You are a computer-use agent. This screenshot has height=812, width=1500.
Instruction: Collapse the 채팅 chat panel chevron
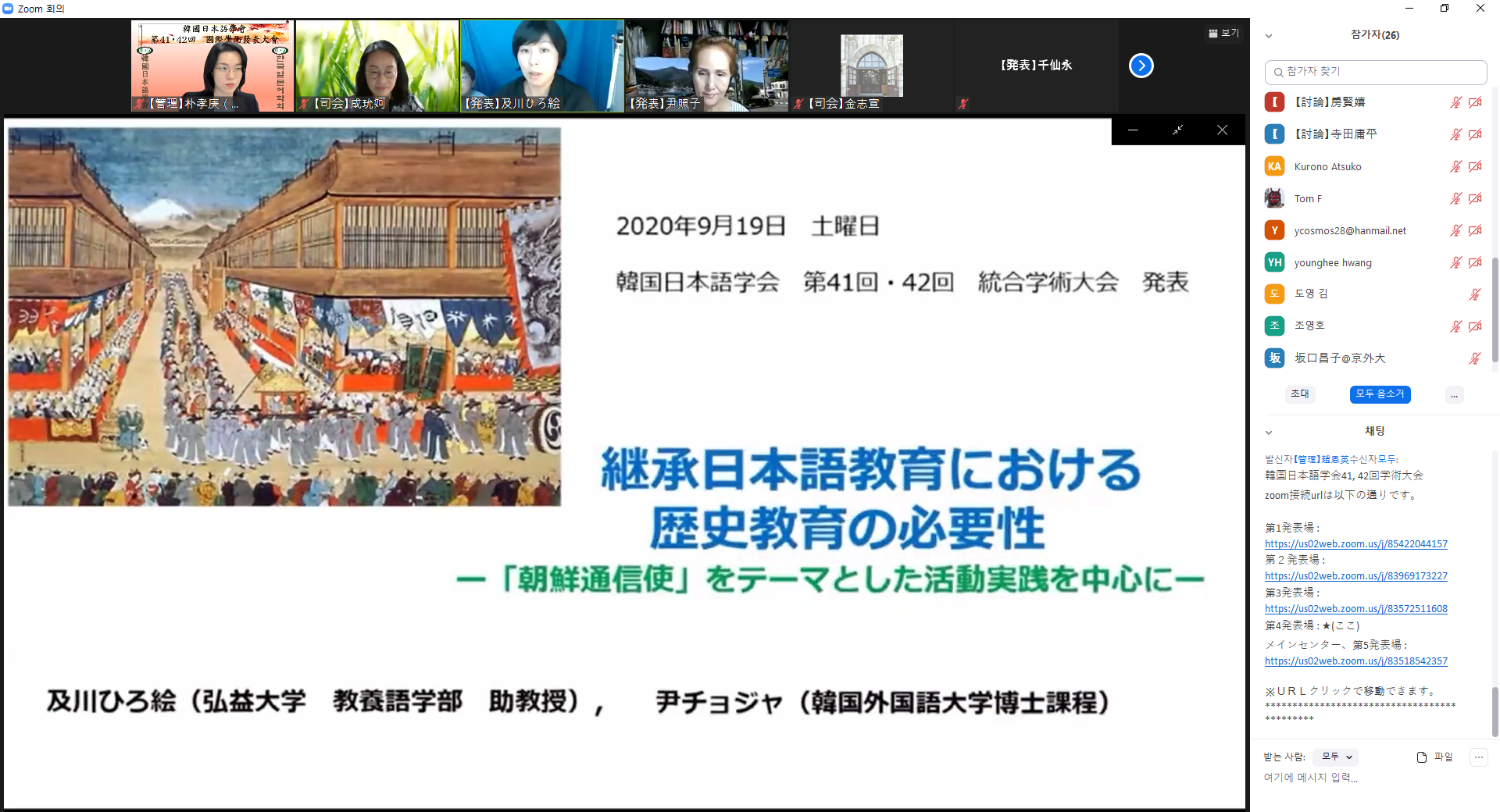coord(1269,432)
